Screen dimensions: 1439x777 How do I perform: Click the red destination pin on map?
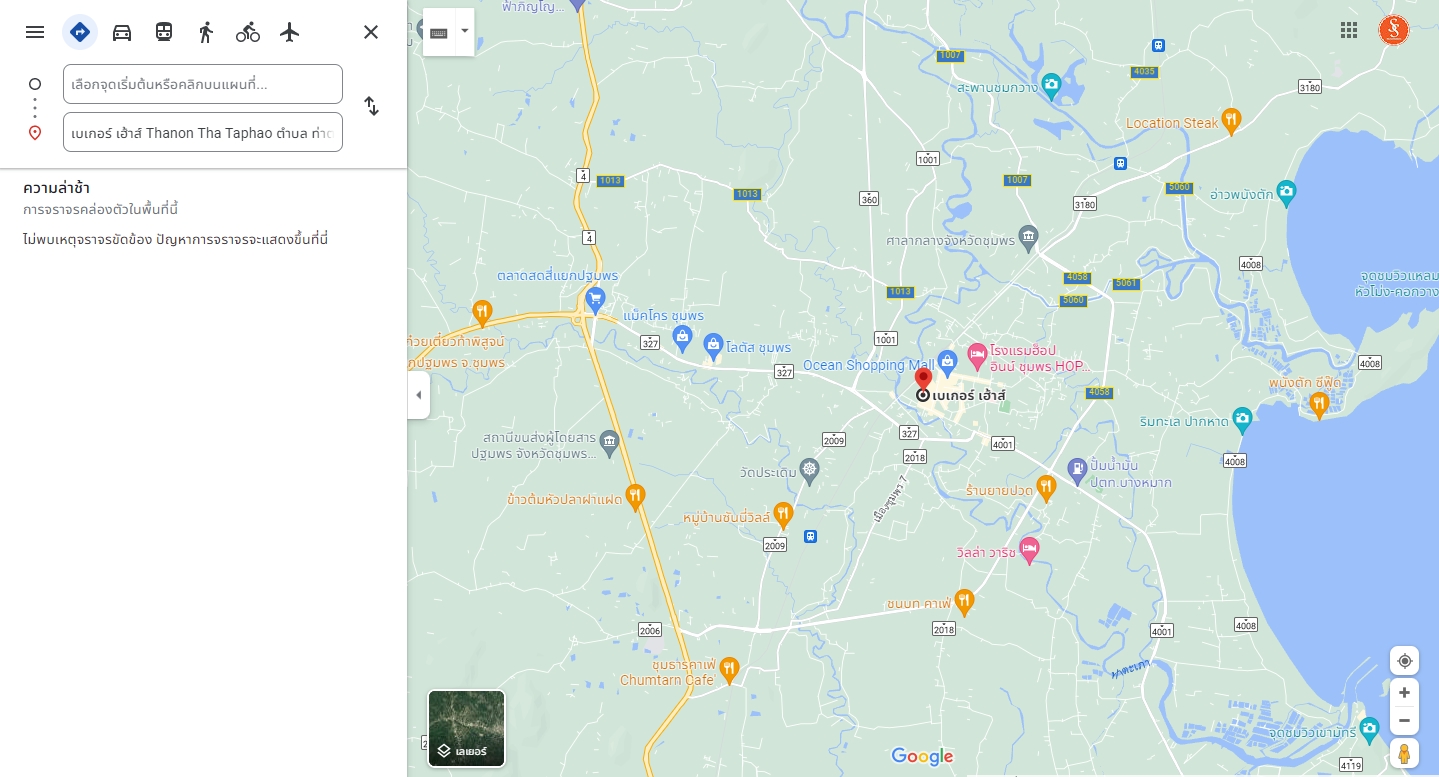pos(923,379)
